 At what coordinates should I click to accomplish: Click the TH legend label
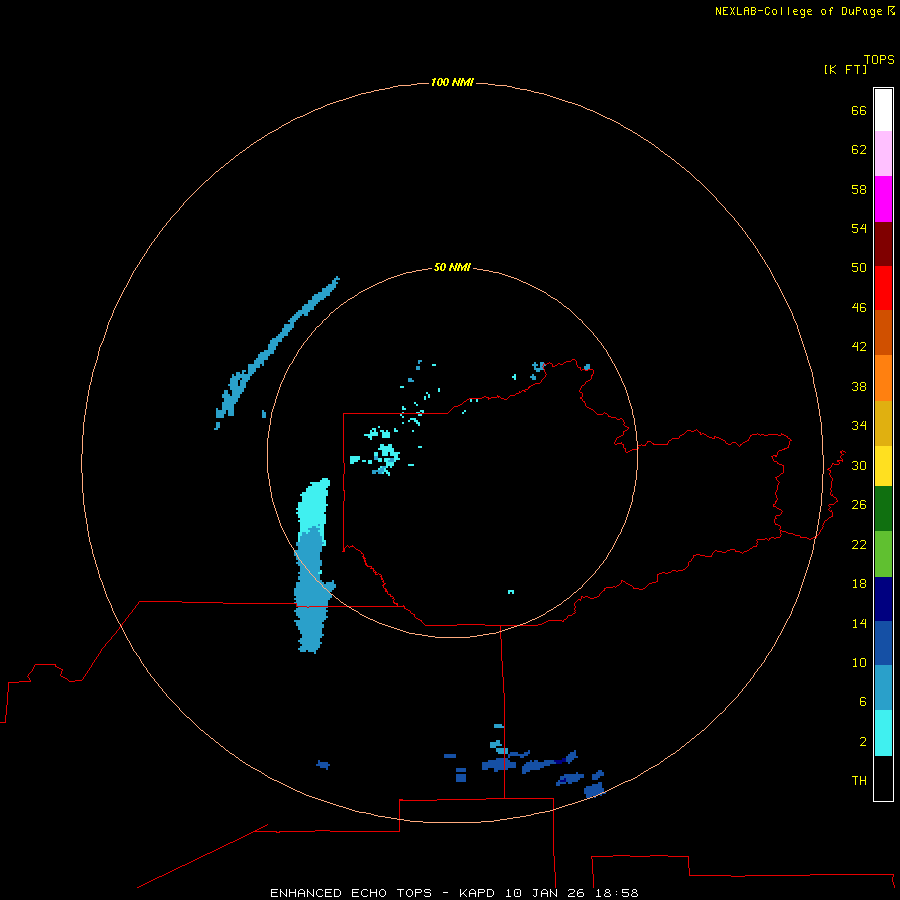pos(859,781)
